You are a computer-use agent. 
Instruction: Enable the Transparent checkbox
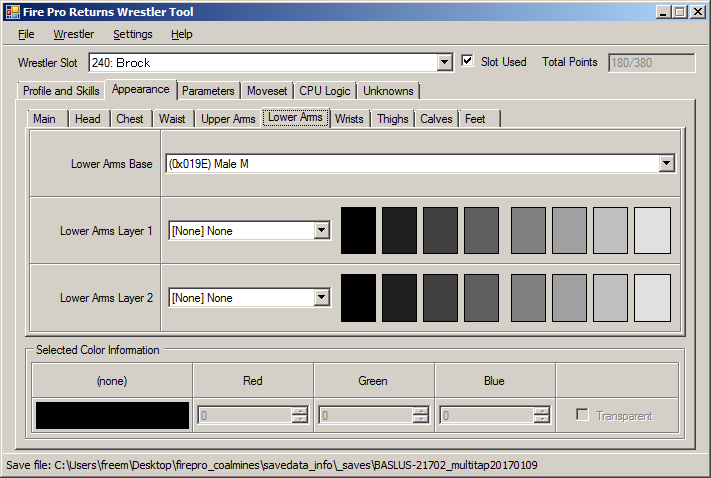(582, 416)
